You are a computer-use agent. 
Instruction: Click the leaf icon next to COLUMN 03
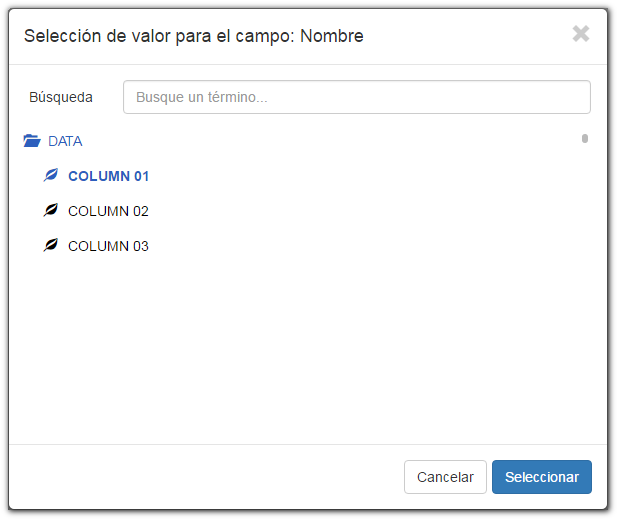click(51, 245)
